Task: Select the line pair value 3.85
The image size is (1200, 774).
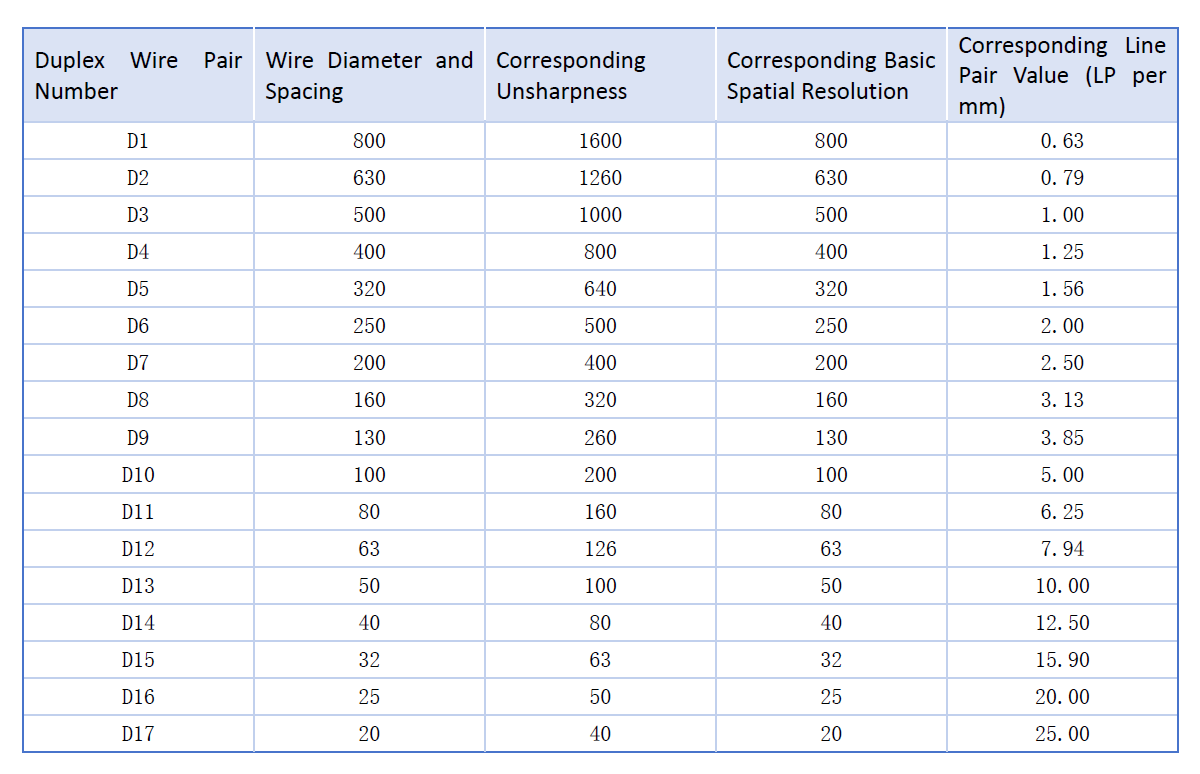Action: 1062,438
